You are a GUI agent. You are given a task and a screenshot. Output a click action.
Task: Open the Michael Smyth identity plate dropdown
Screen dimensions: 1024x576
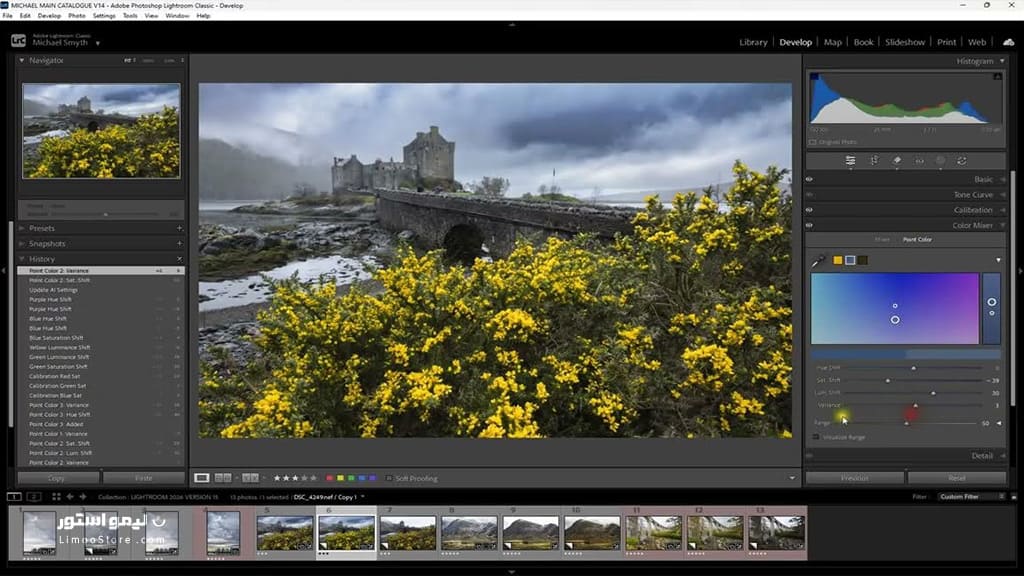(98, 43)
